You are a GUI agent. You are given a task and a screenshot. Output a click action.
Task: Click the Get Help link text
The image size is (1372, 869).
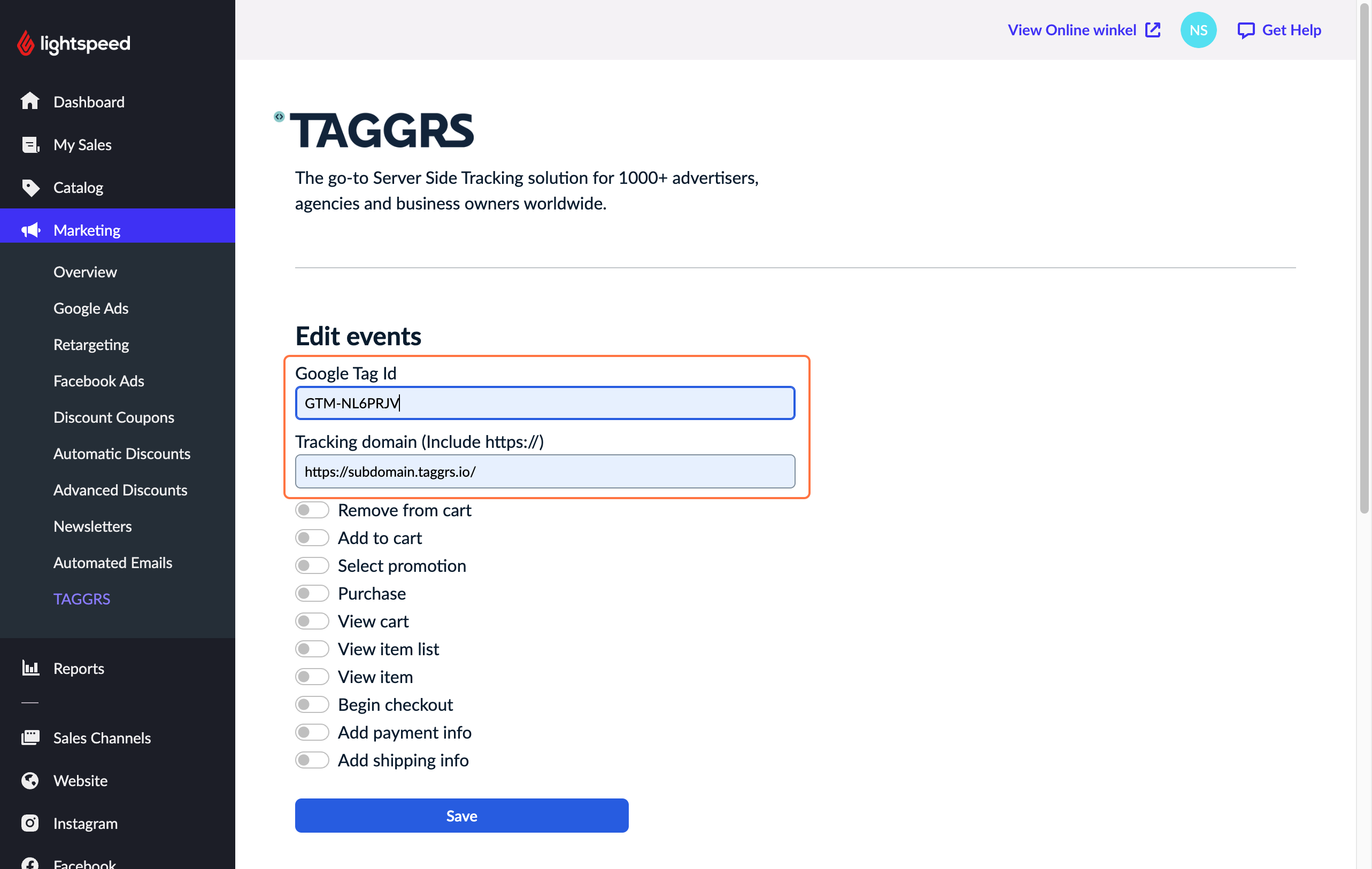(1291, 29)
